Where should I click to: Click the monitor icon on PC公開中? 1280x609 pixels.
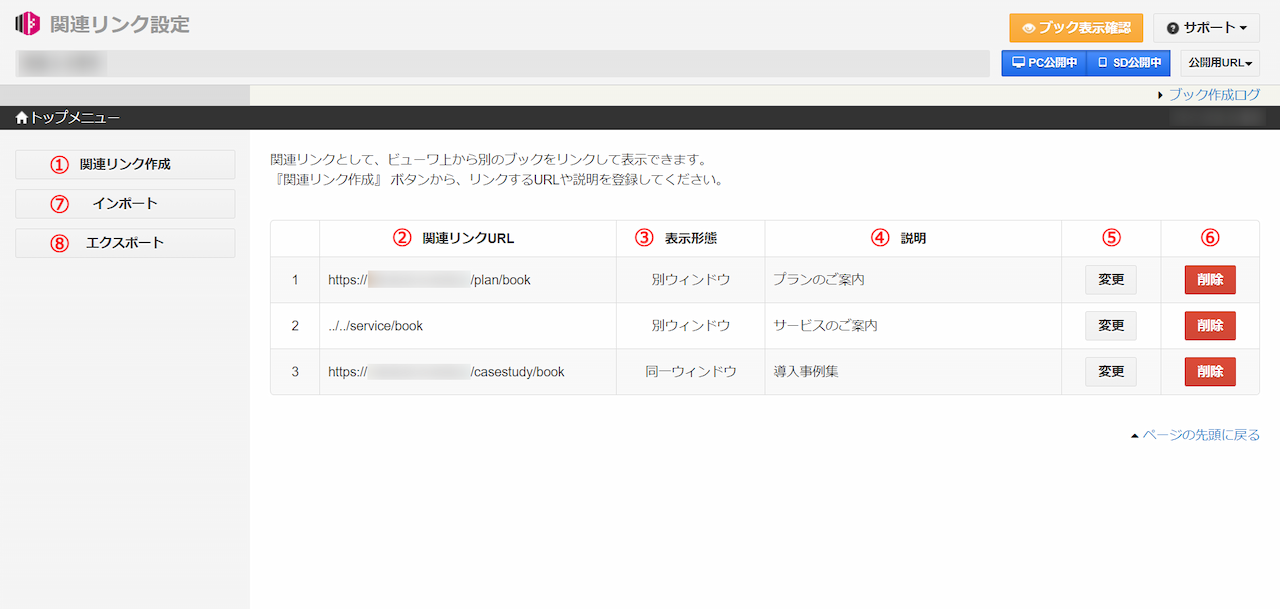(x=1017, y=63)
